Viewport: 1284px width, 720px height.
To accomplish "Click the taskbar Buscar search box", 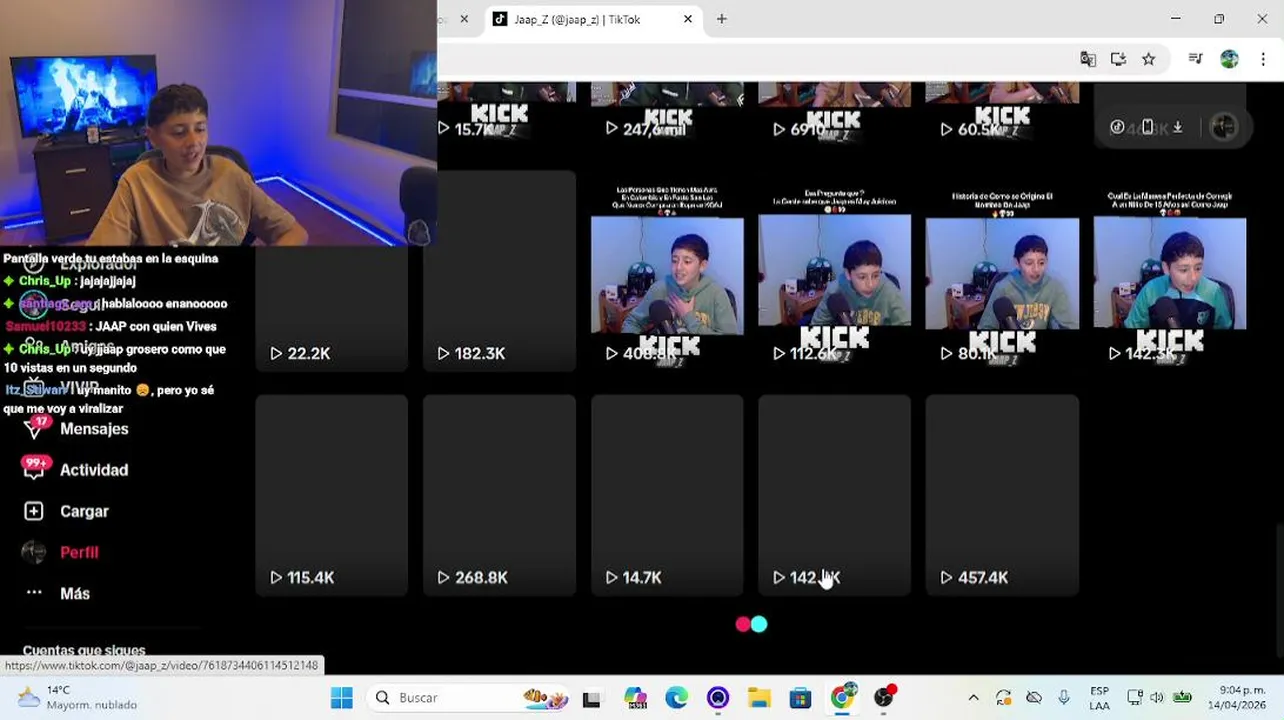I will [x=471, y=698].
